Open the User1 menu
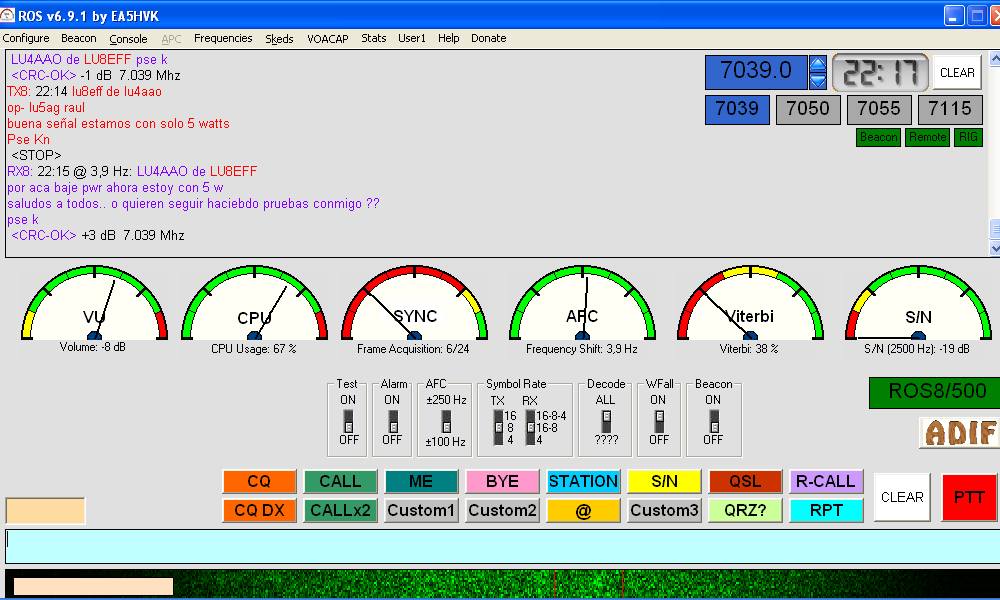Screen dimensions: 1000x600 (412, 38)
